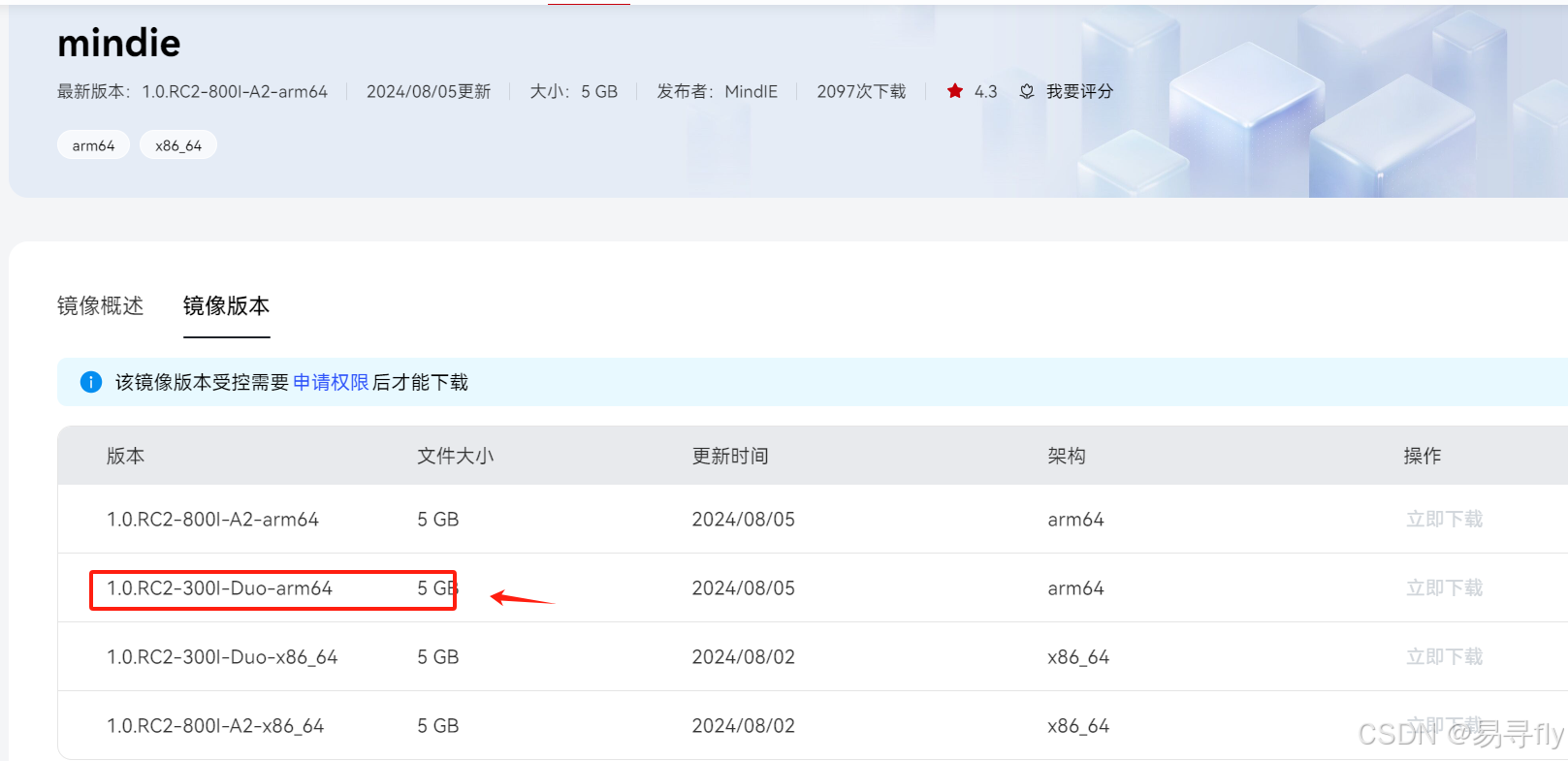Click the 操作 column header
The height and width of the screenshot is (761, 1568).
1423,456
